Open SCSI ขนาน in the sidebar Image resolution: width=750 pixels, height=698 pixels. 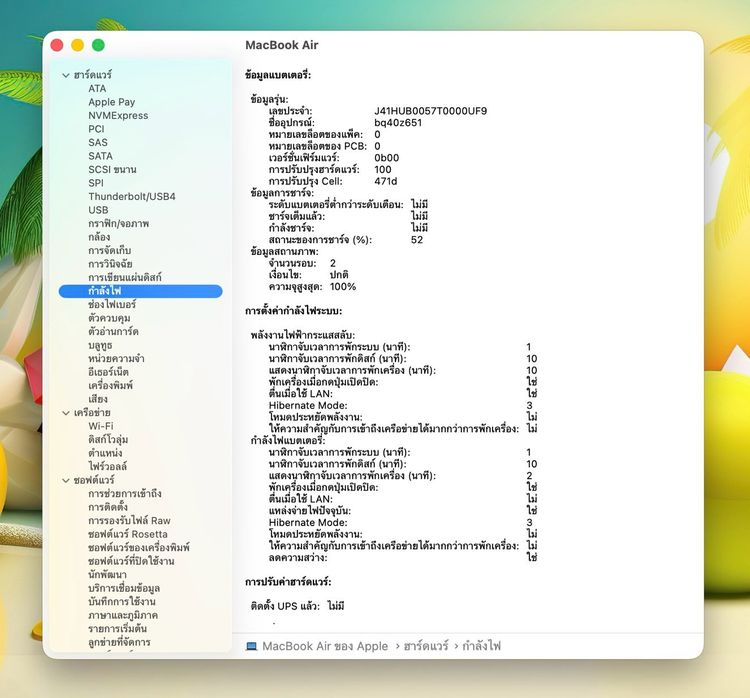(112, 169)
